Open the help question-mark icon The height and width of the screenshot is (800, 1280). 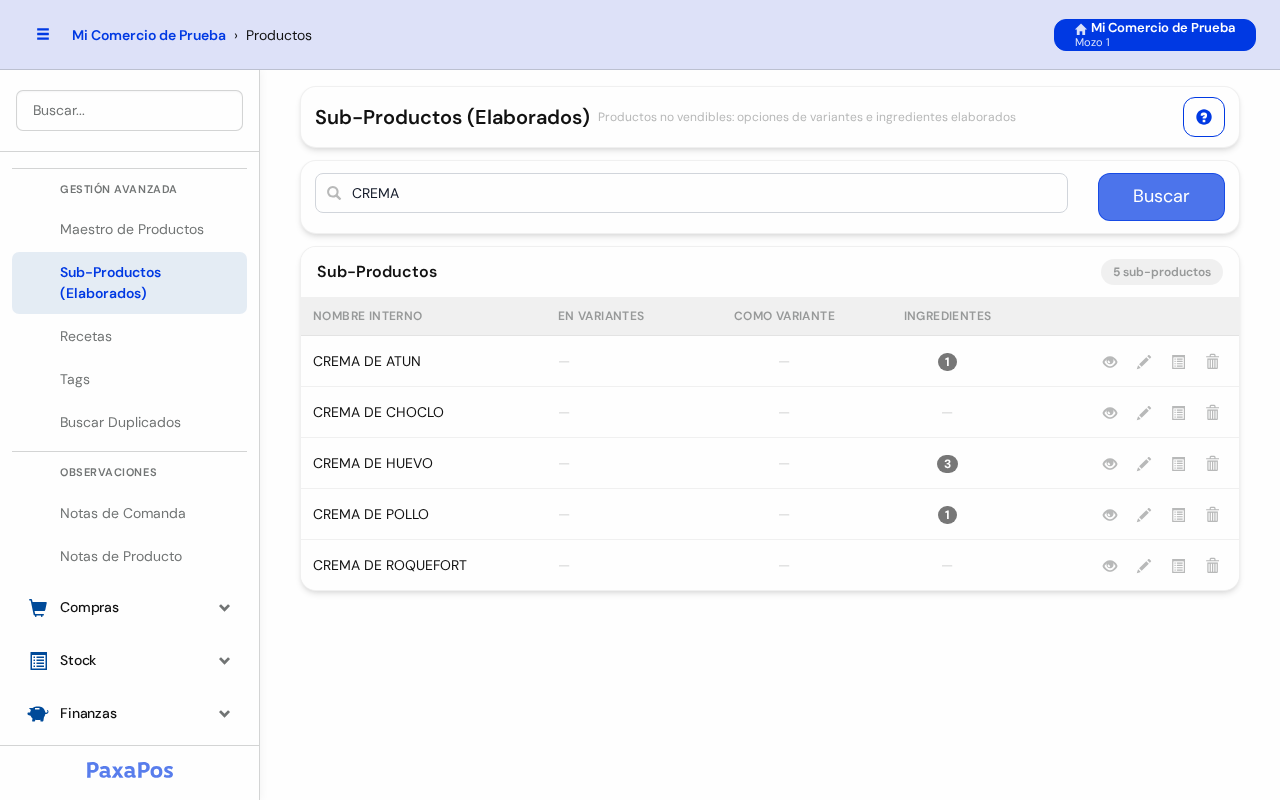pos(1204,117)
